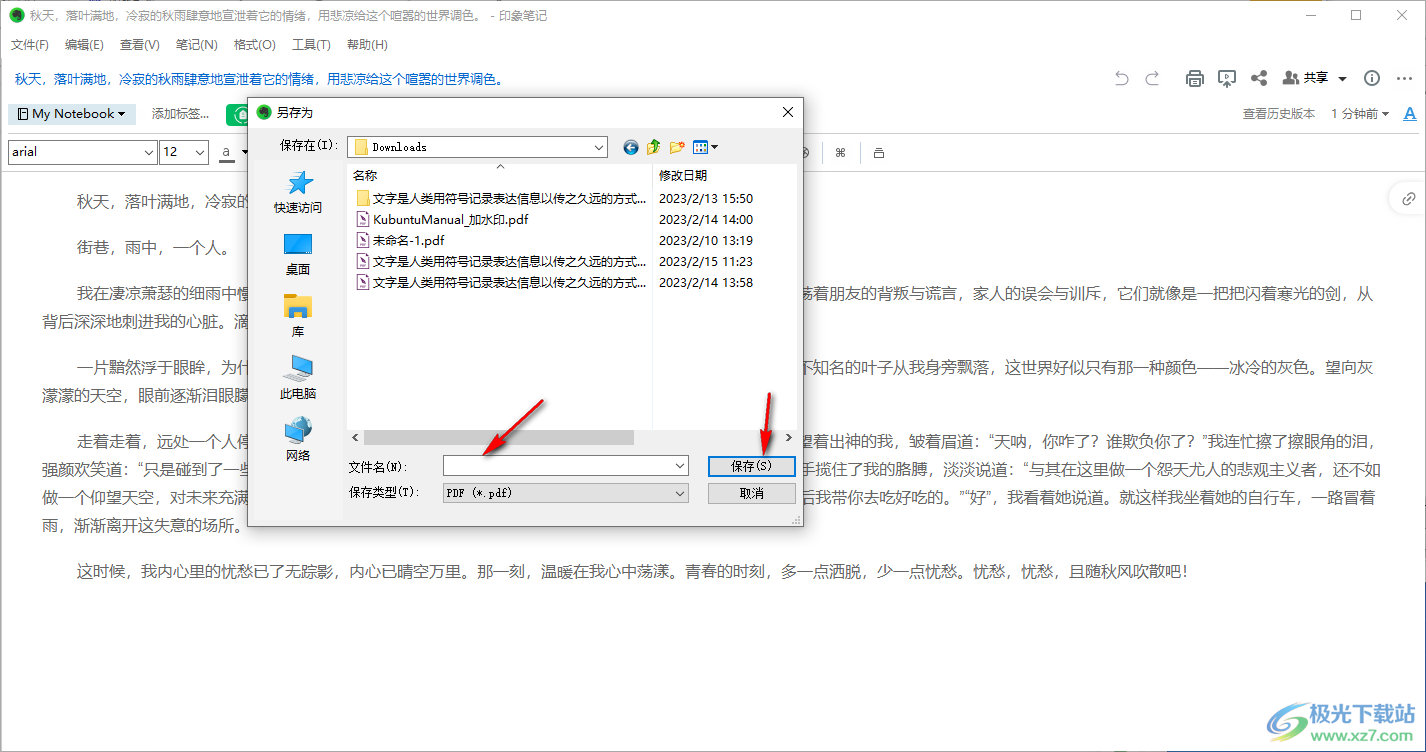Screen dimensions: 1426x752
Task: Click the 取消 button
Action: (751, 493)
